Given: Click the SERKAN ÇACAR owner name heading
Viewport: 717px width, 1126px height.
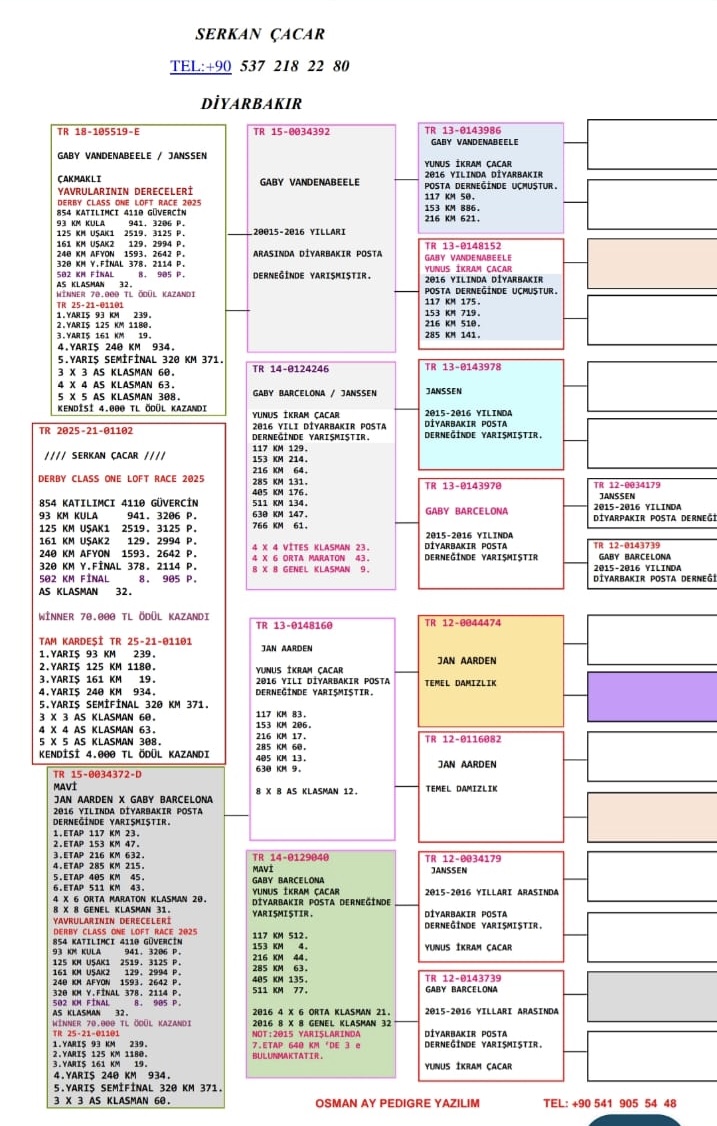Looking at the screenshot, I should 260,34.
